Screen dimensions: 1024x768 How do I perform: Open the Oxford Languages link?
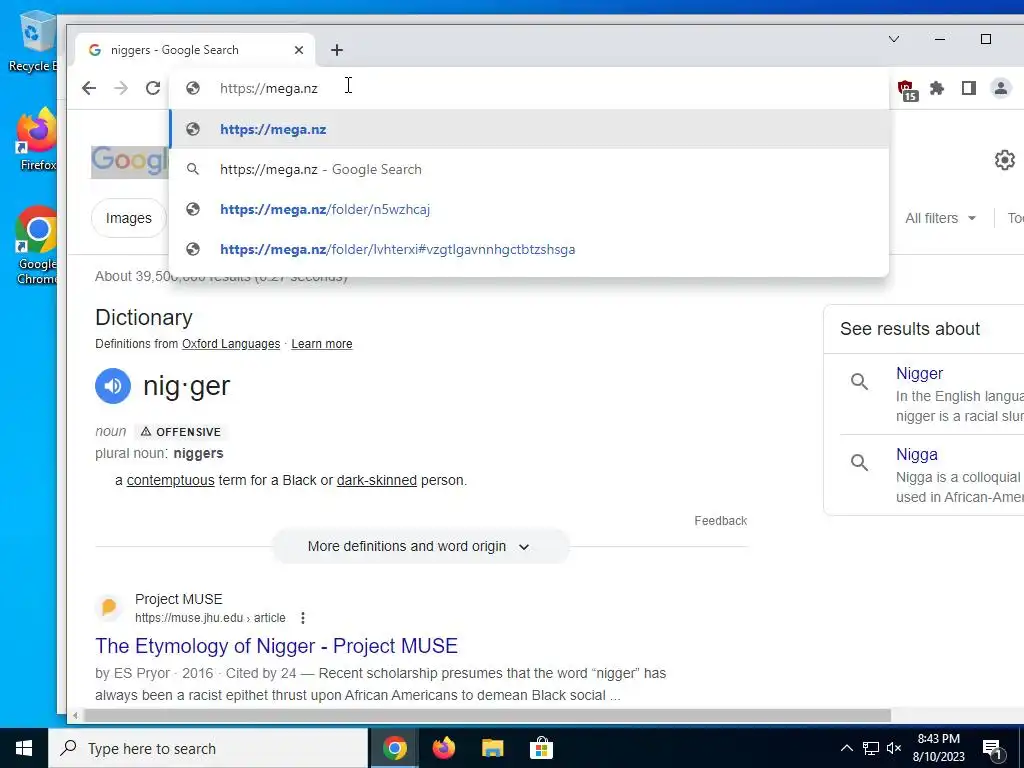pyautogui.click(x=231, y=344)
